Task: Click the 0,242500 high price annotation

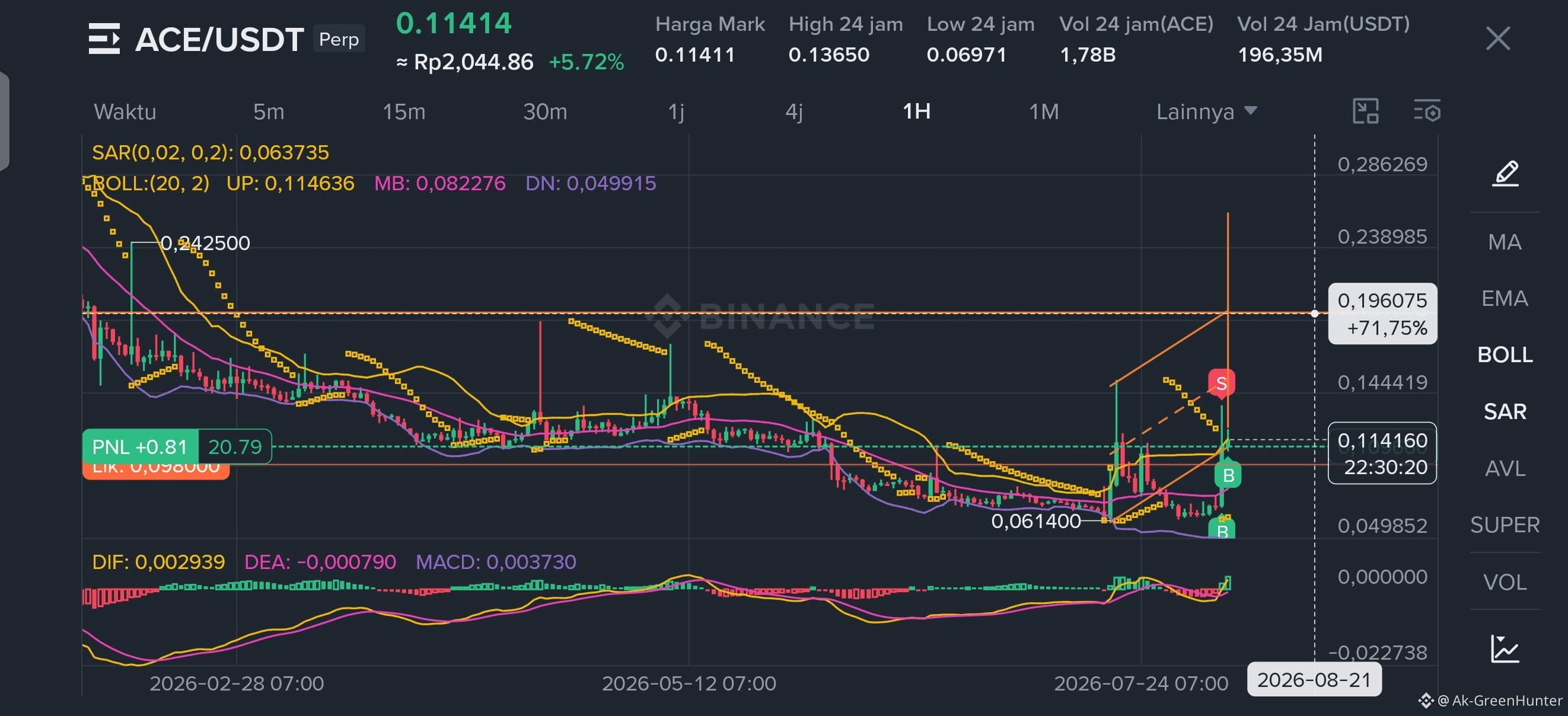Action: [x=205, y=244]
